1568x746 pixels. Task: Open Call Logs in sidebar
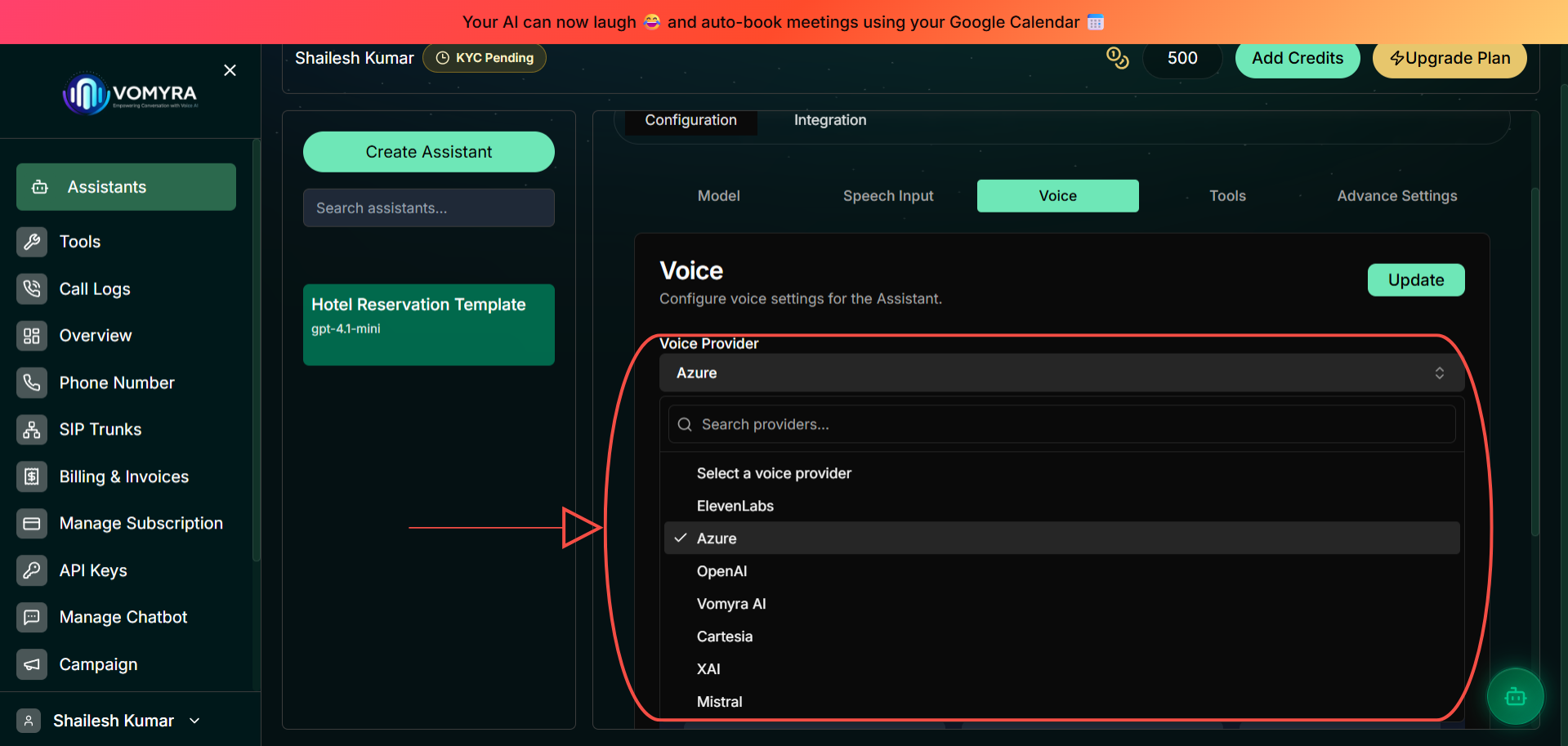[95, 288]
